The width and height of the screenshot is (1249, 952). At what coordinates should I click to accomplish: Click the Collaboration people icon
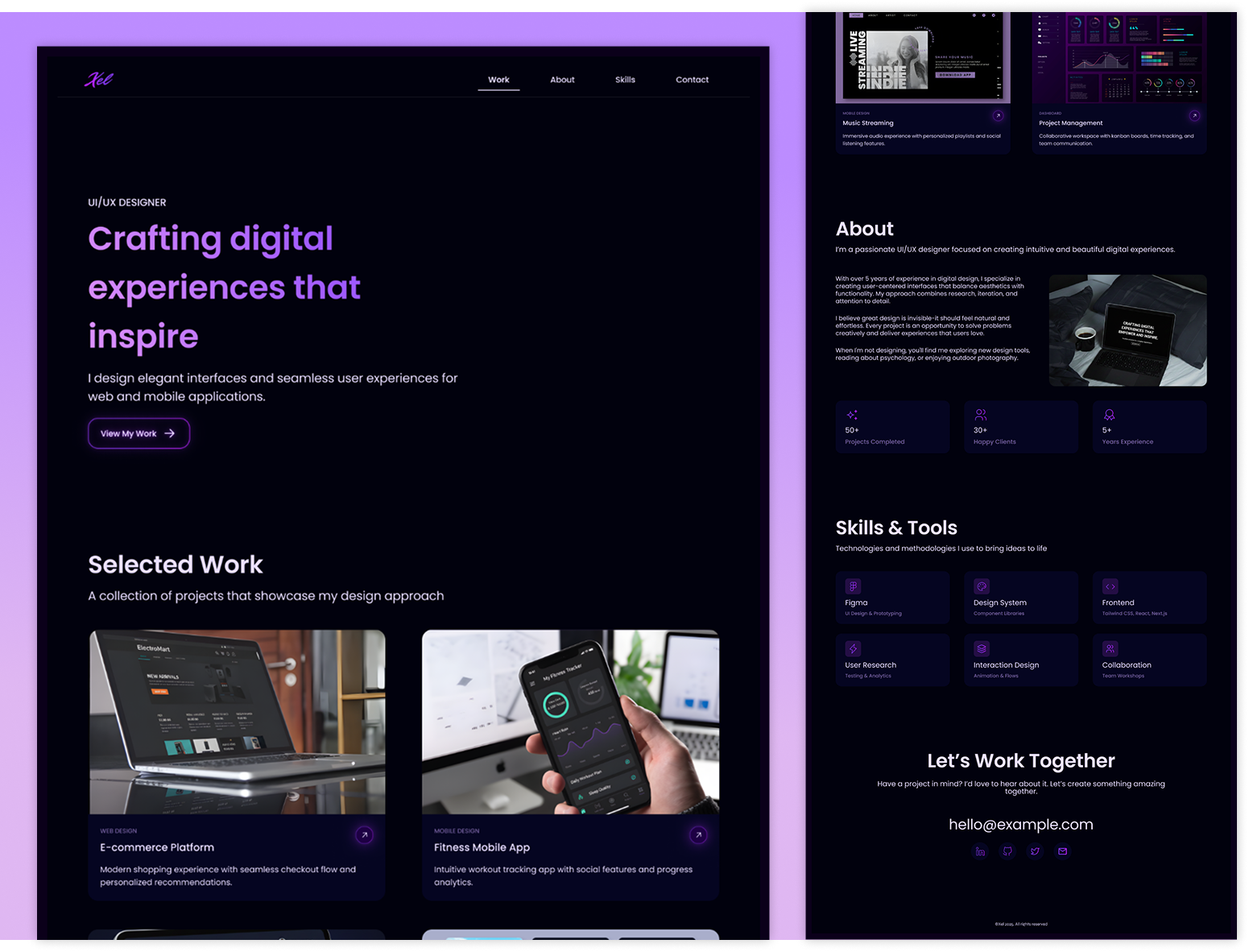click(x=1110, y=649)
